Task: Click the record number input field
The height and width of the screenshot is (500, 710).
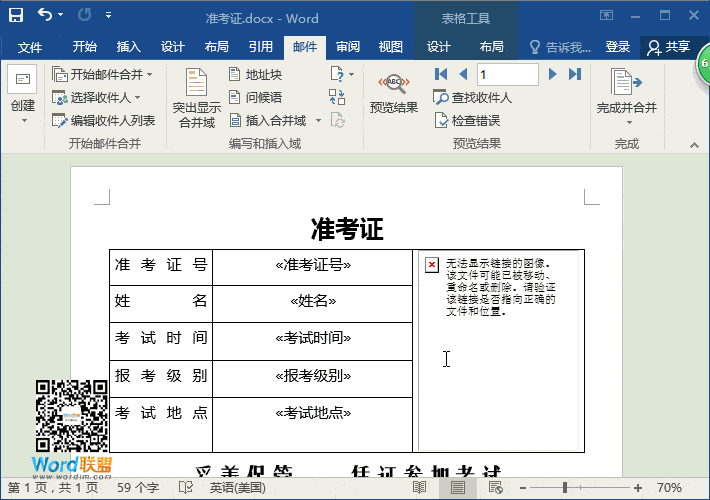Action: click(x=507, y=75)
